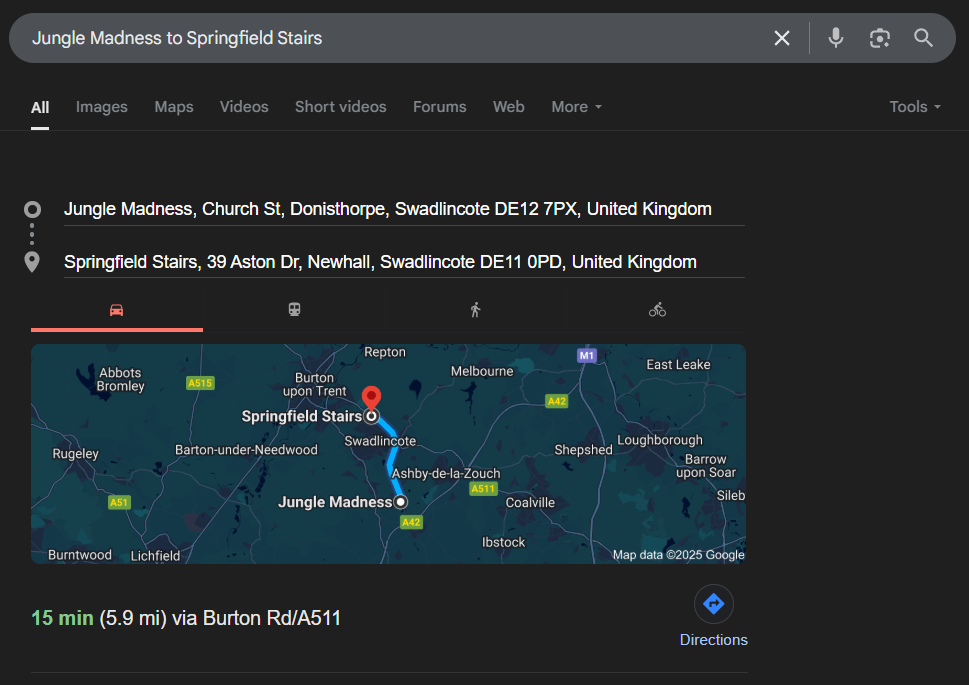
Task: Select the driving car travel mode
Action: pos(117,310)
